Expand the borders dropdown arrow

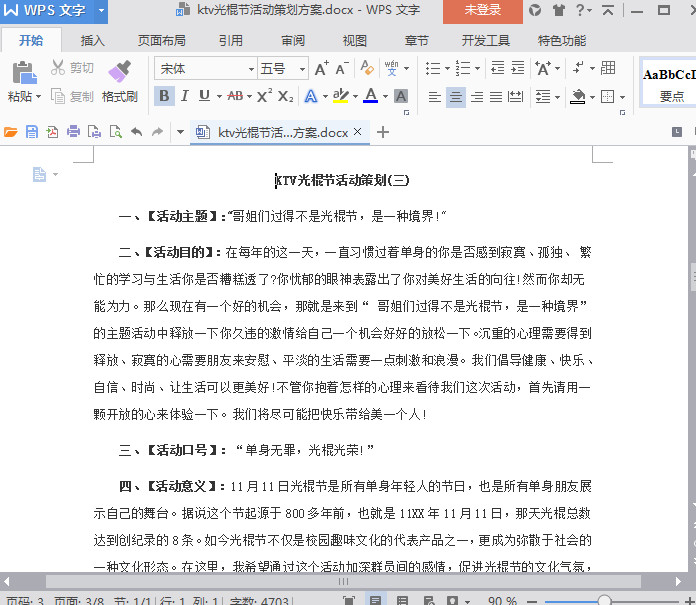(622, 97)
